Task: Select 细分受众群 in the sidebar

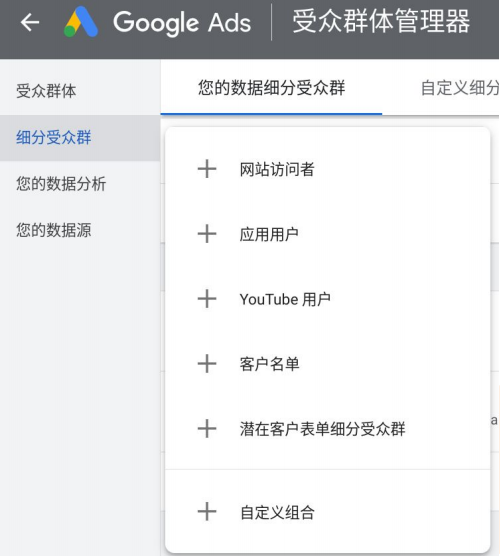Action: point(80,138)
